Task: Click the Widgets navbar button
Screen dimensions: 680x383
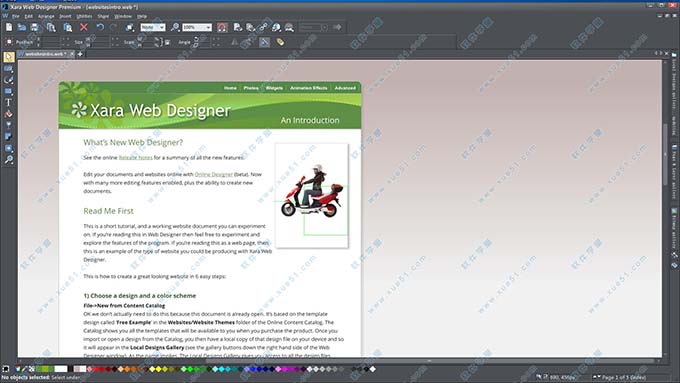Action: [274, 88]
